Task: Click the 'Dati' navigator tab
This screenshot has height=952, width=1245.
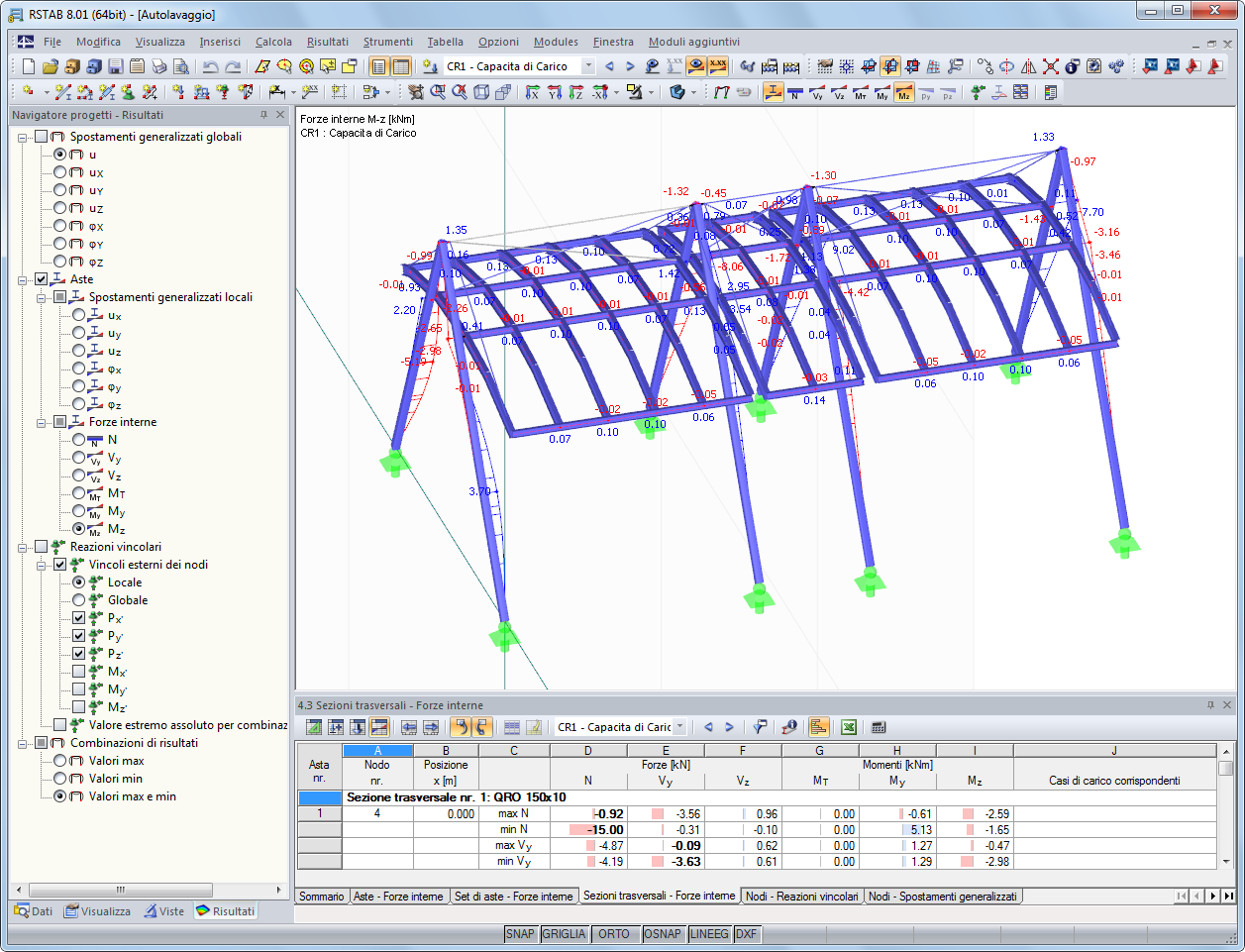Action: tap(34, 911)
